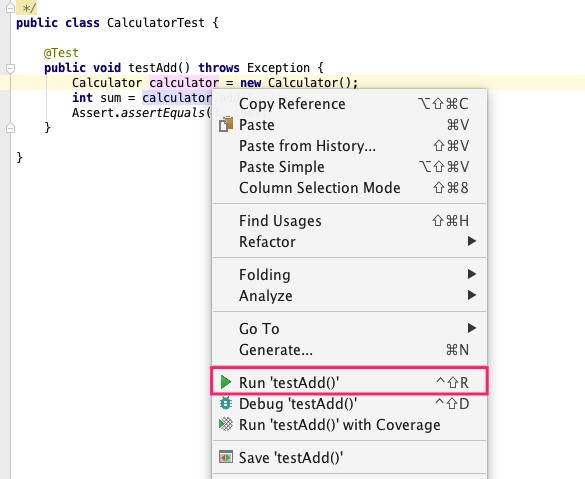Click the Debug 'testAdd()' bug icon

(x=225, y=403)
